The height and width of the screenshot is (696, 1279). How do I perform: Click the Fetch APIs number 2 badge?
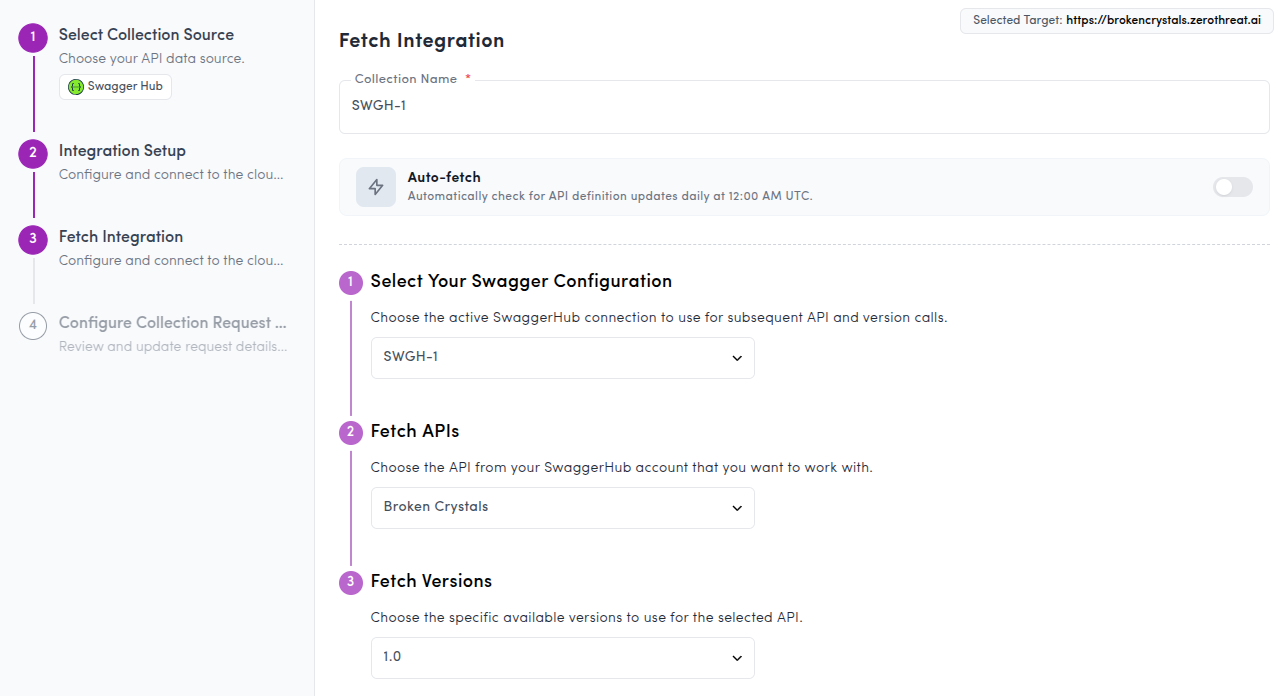tap(351, 432)
